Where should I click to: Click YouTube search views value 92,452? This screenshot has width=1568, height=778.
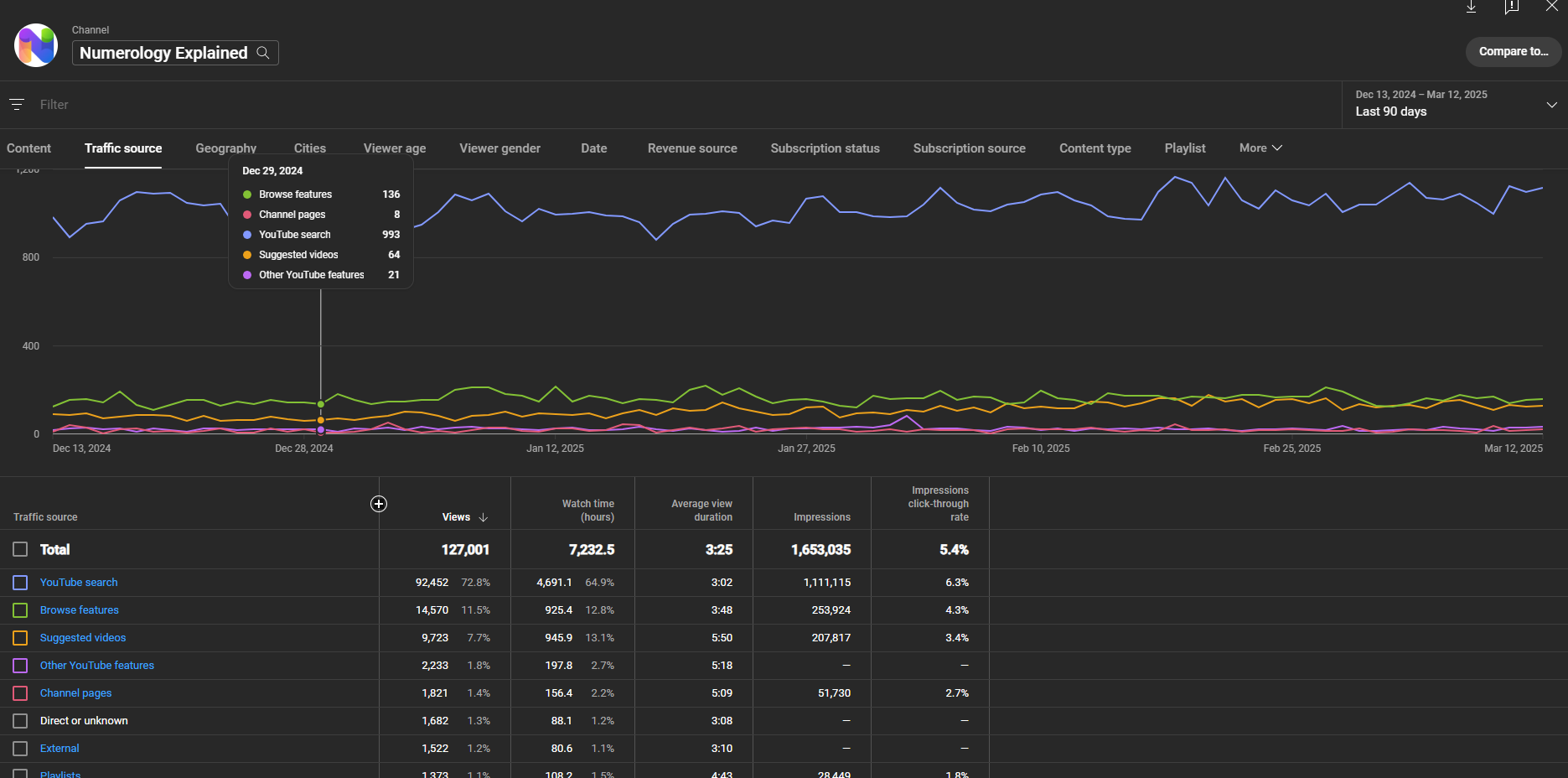(x=432, y=583)
